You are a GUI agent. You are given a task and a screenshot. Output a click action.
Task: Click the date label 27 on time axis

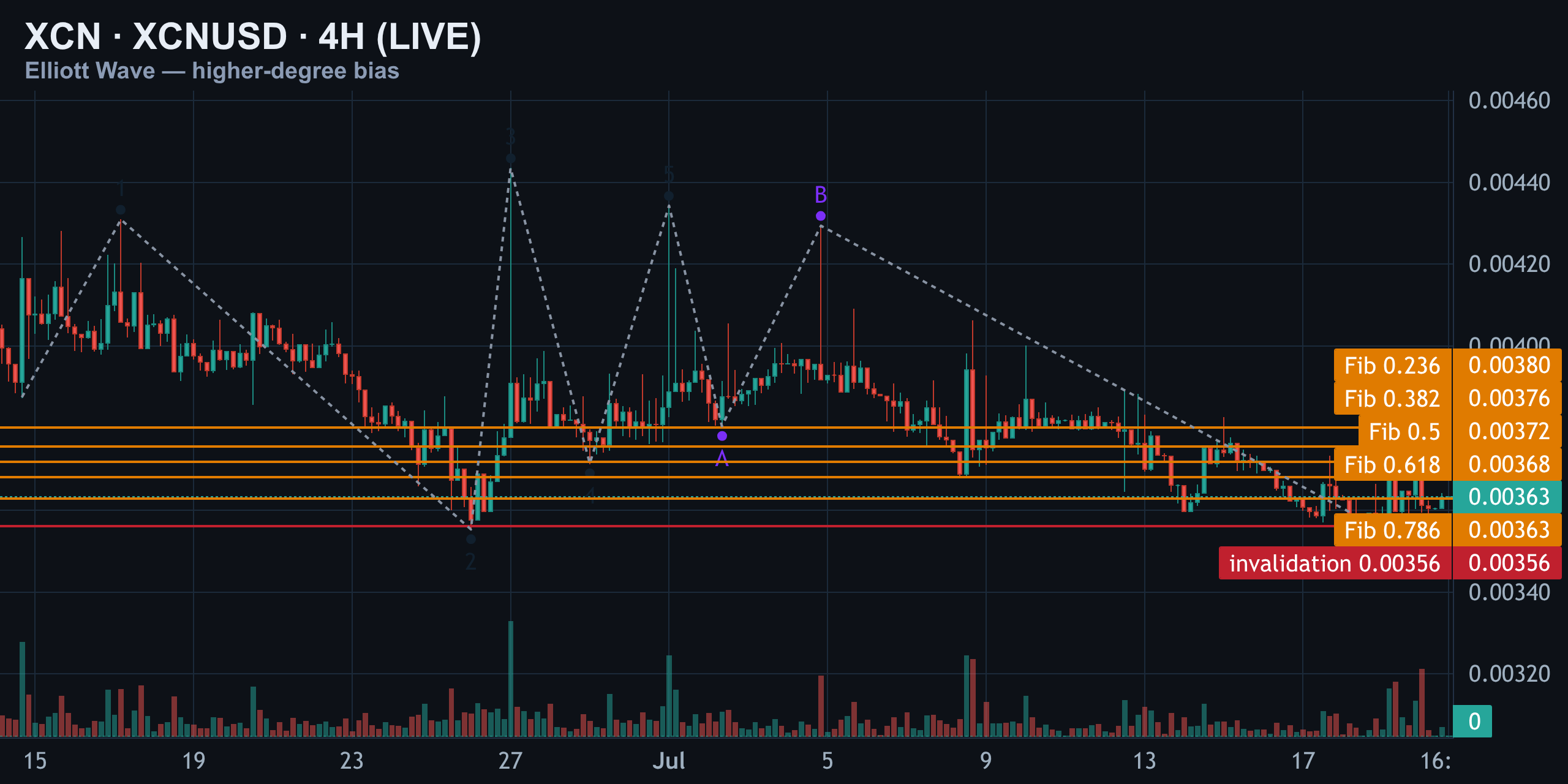pyautogui.click(x=510, y=761)
